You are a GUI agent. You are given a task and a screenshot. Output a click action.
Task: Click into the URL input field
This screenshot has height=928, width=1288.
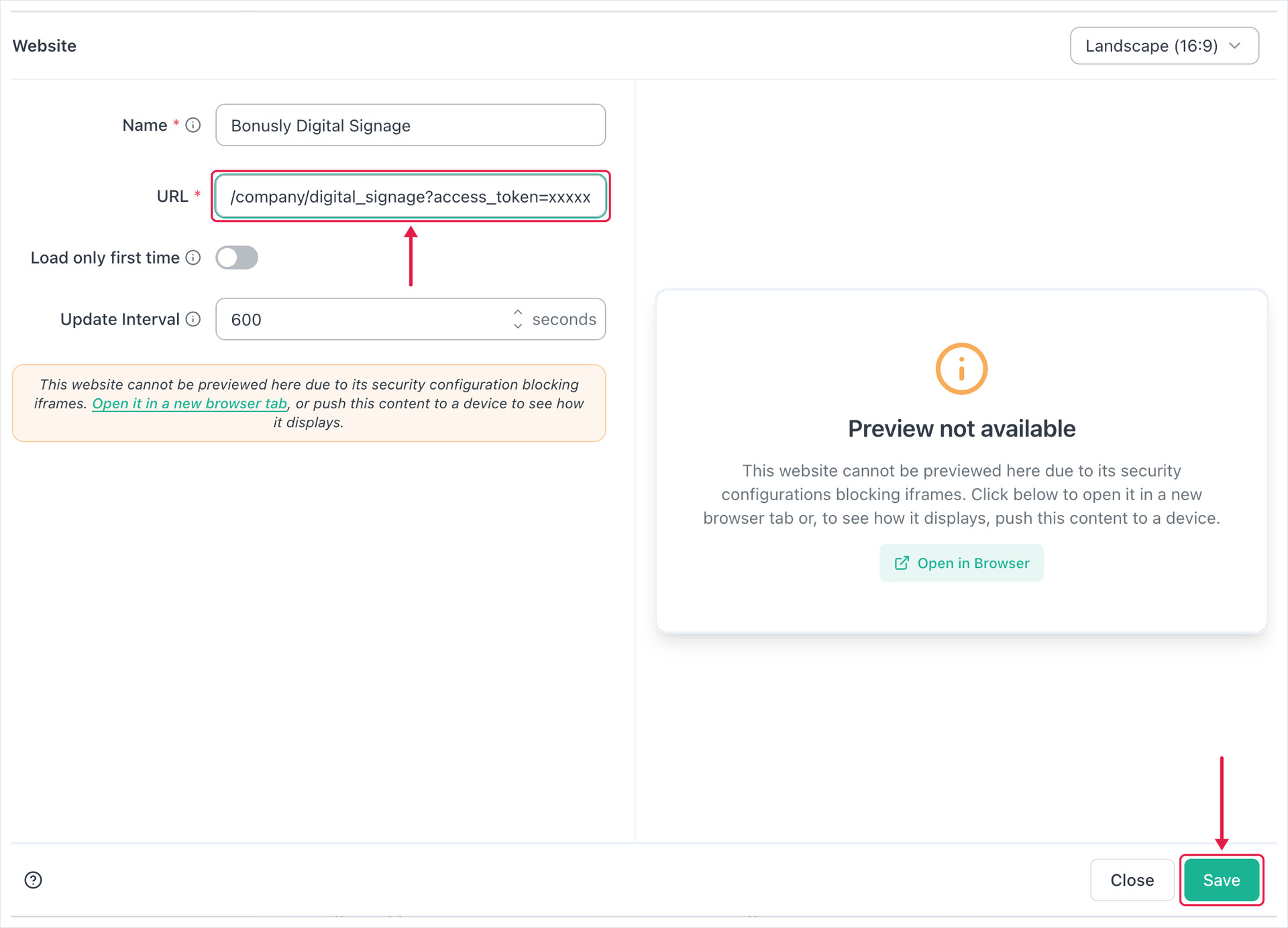point(411,196)
